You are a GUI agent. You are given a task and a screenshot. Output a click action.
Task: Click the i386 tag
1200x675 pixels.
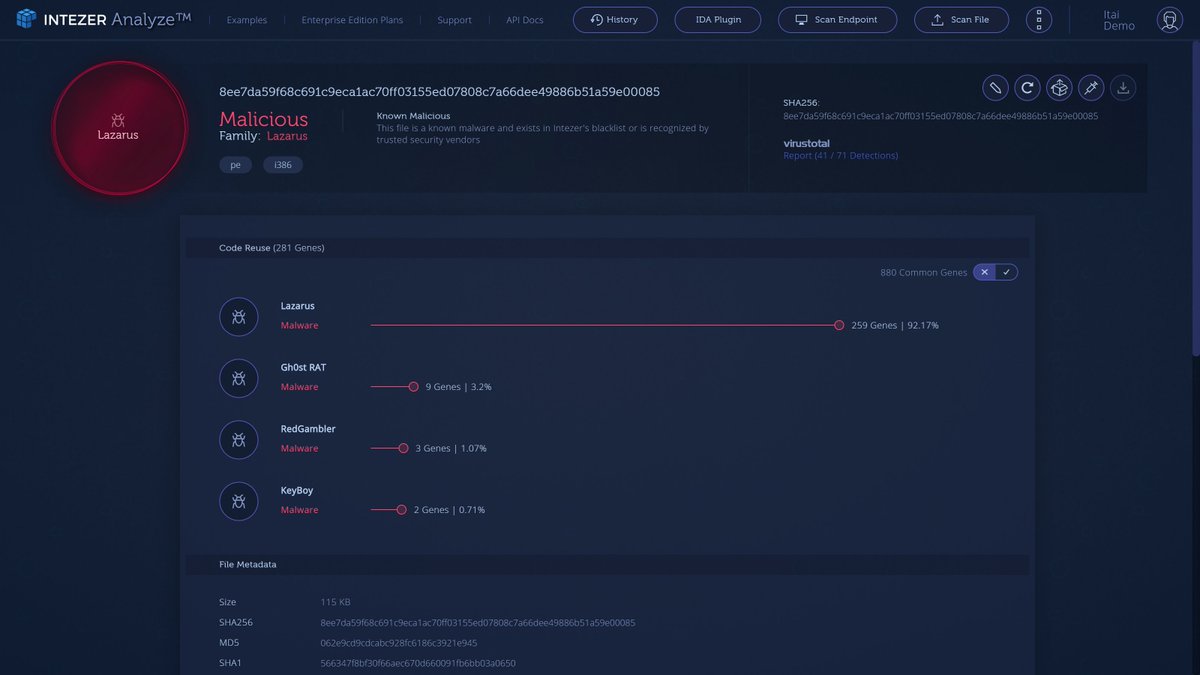tap(283, 165)
